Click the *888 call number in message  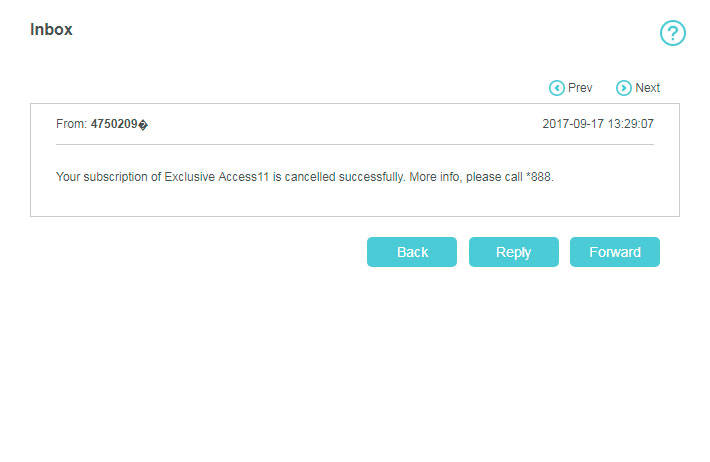click(538, 177)
